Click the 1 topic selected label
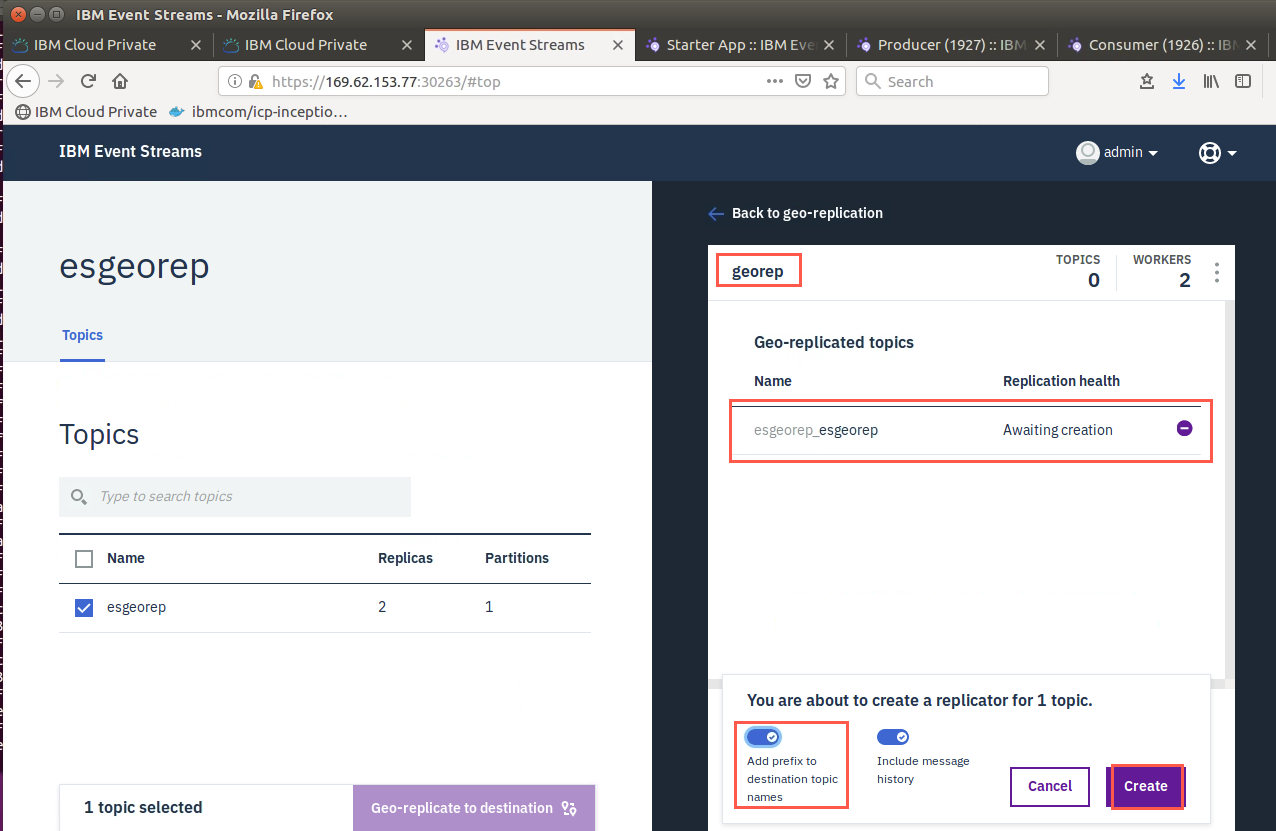 [143, 807]
